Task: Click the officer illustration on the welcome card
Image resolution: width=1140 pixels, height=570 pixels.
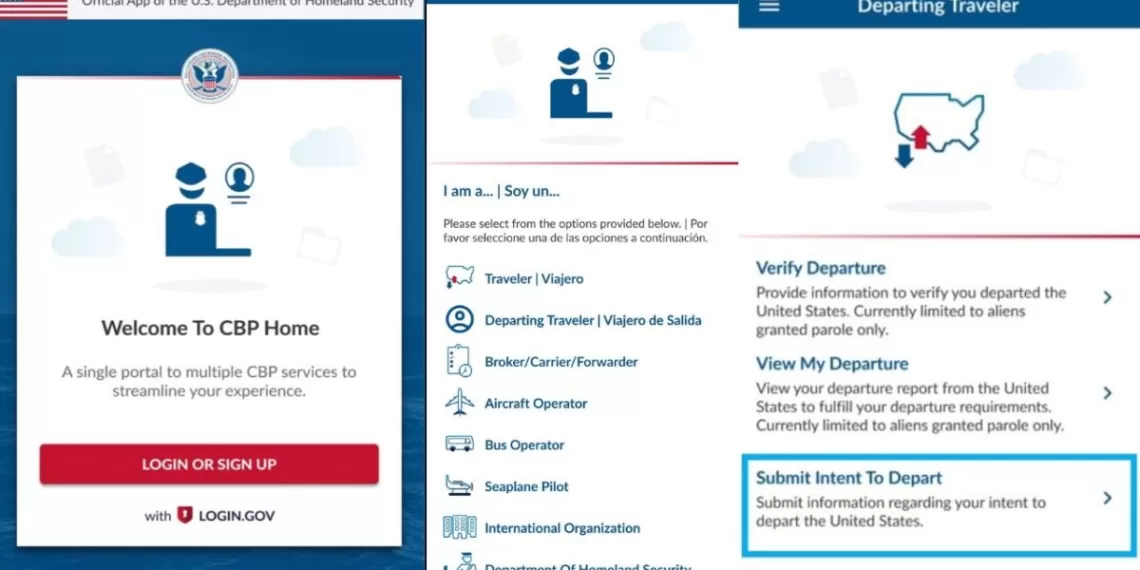Action: point(209,209)
